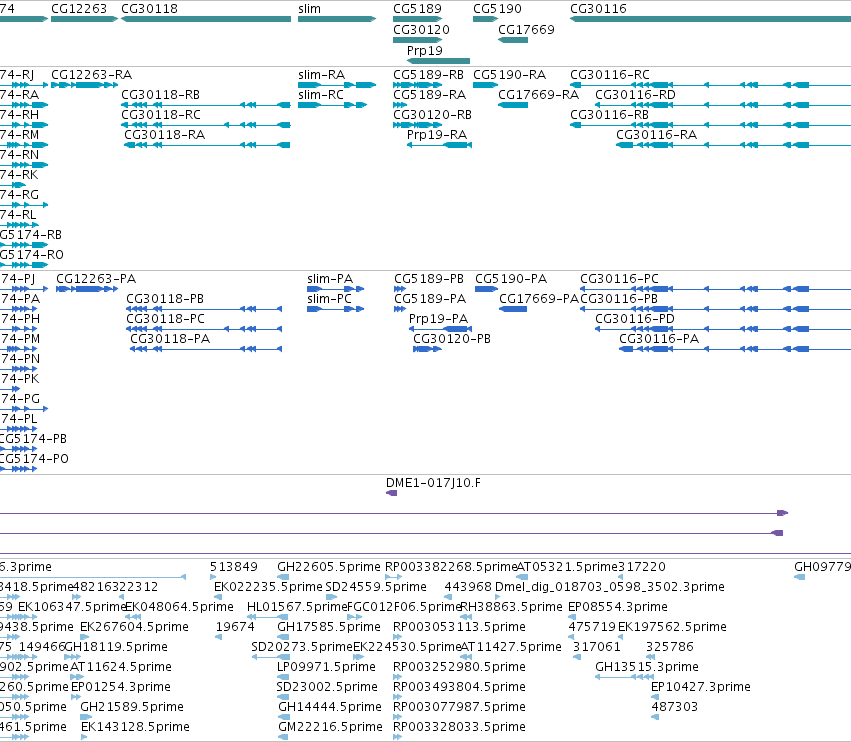Click EST GH17585.5prime
The image size is (851, 742).
(329, 627)
